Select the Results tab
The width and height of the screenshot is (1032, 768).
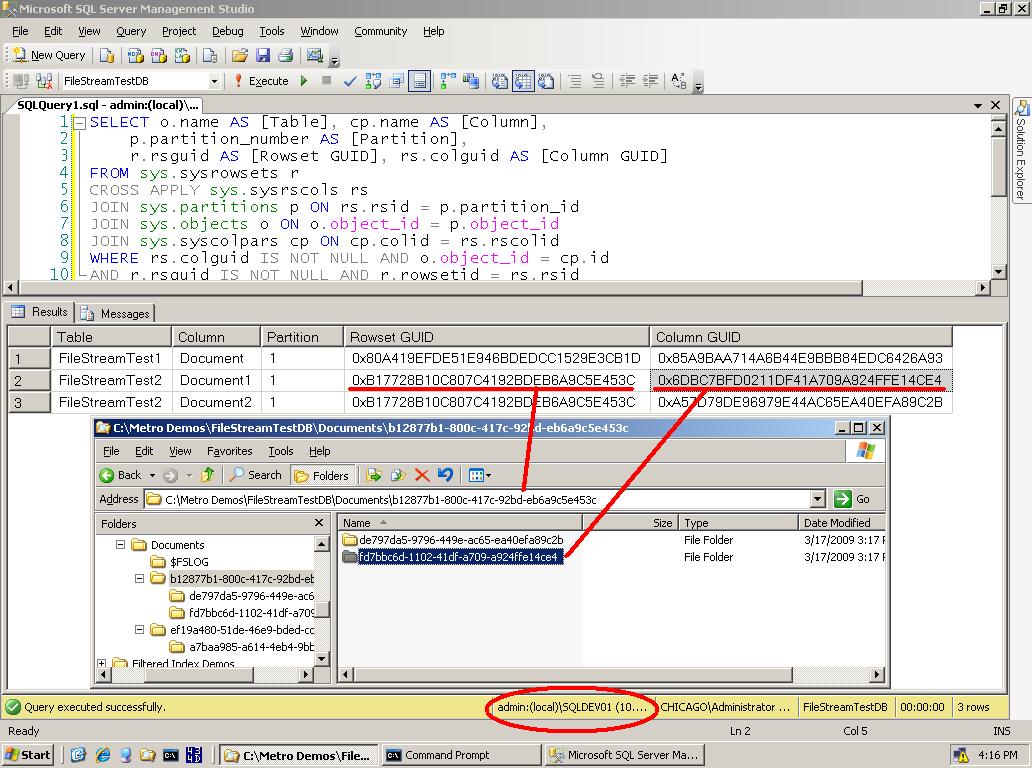tap(40, 312)
